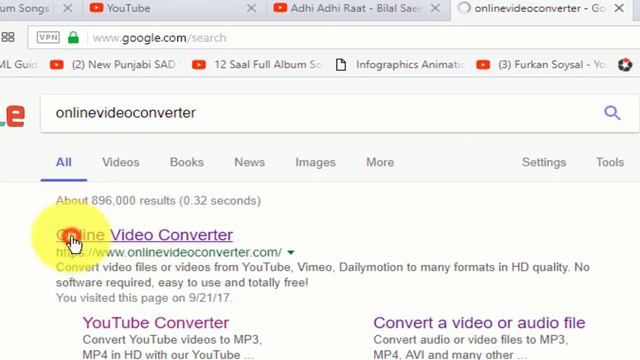Switch to News results tab
Image resolution: width=640 pixels, height=360 pixels.
(x=249, y=162)
